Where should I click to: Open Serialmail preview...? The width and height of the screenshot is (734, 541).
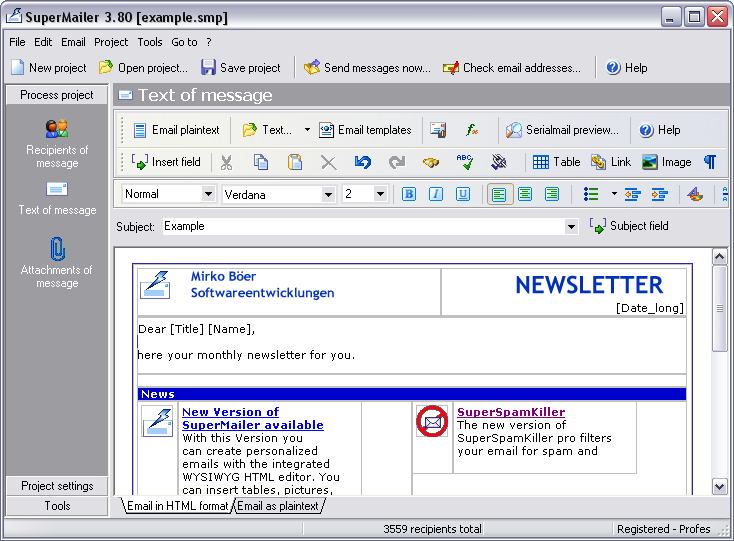562,130
